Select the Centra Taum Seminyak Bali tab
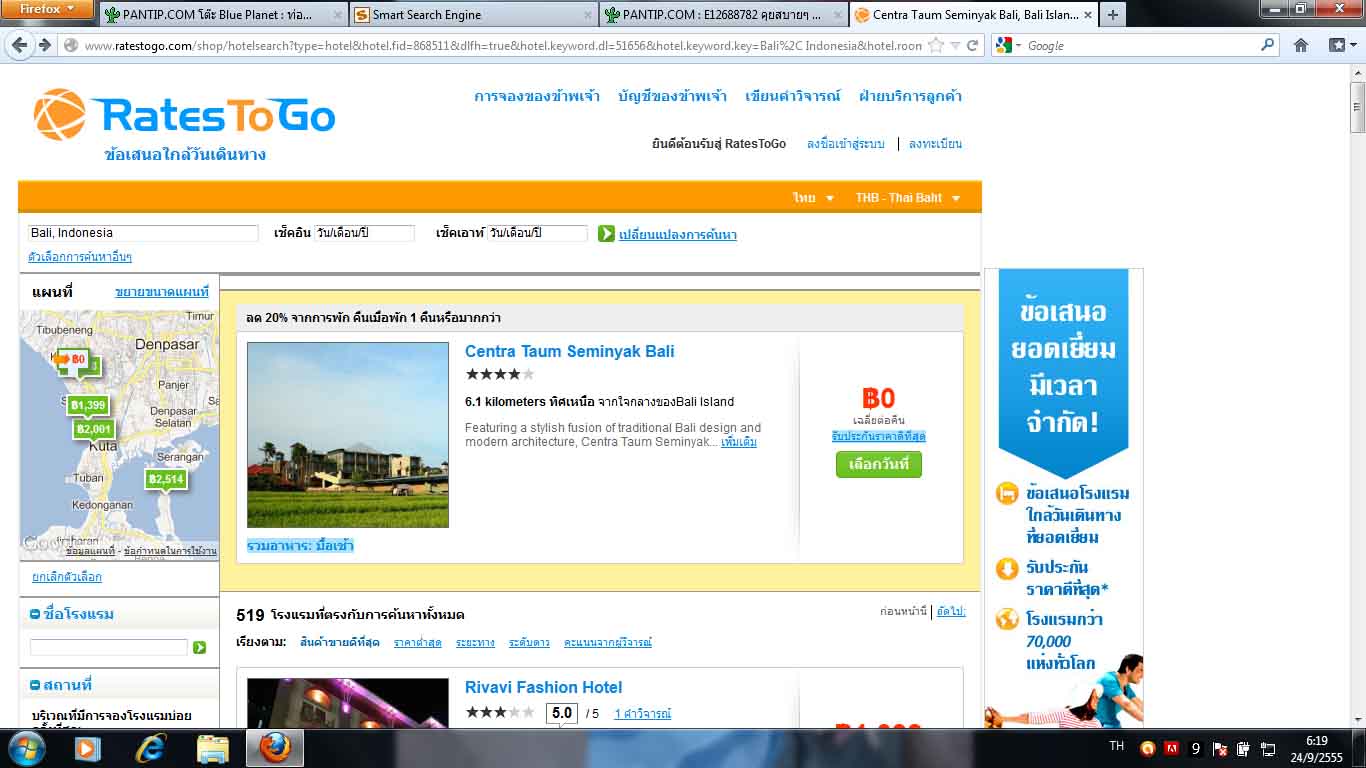Screen dimensions: 1366x768 972,15
